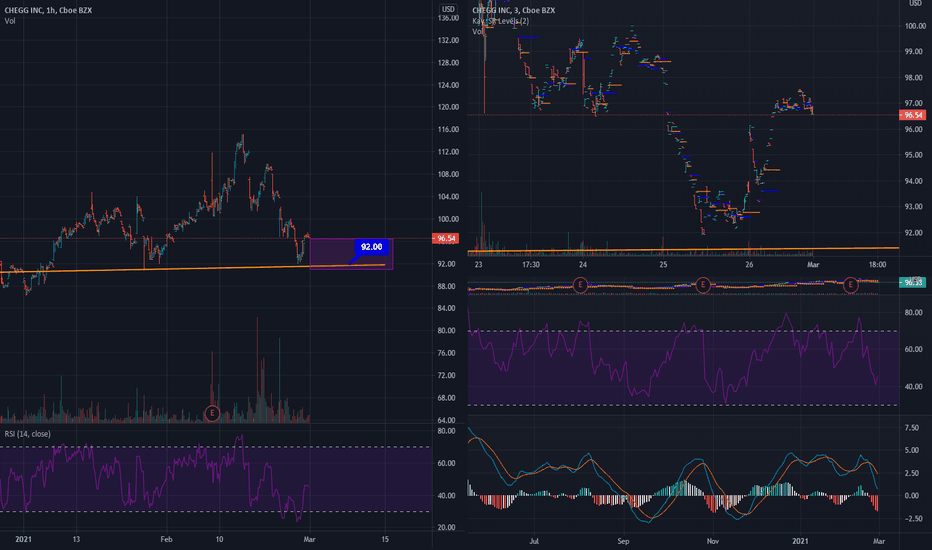Click the 93.00 level on the 3-minute price axis
The height and width of the screenshot is (550, 932).
point(915,207)
